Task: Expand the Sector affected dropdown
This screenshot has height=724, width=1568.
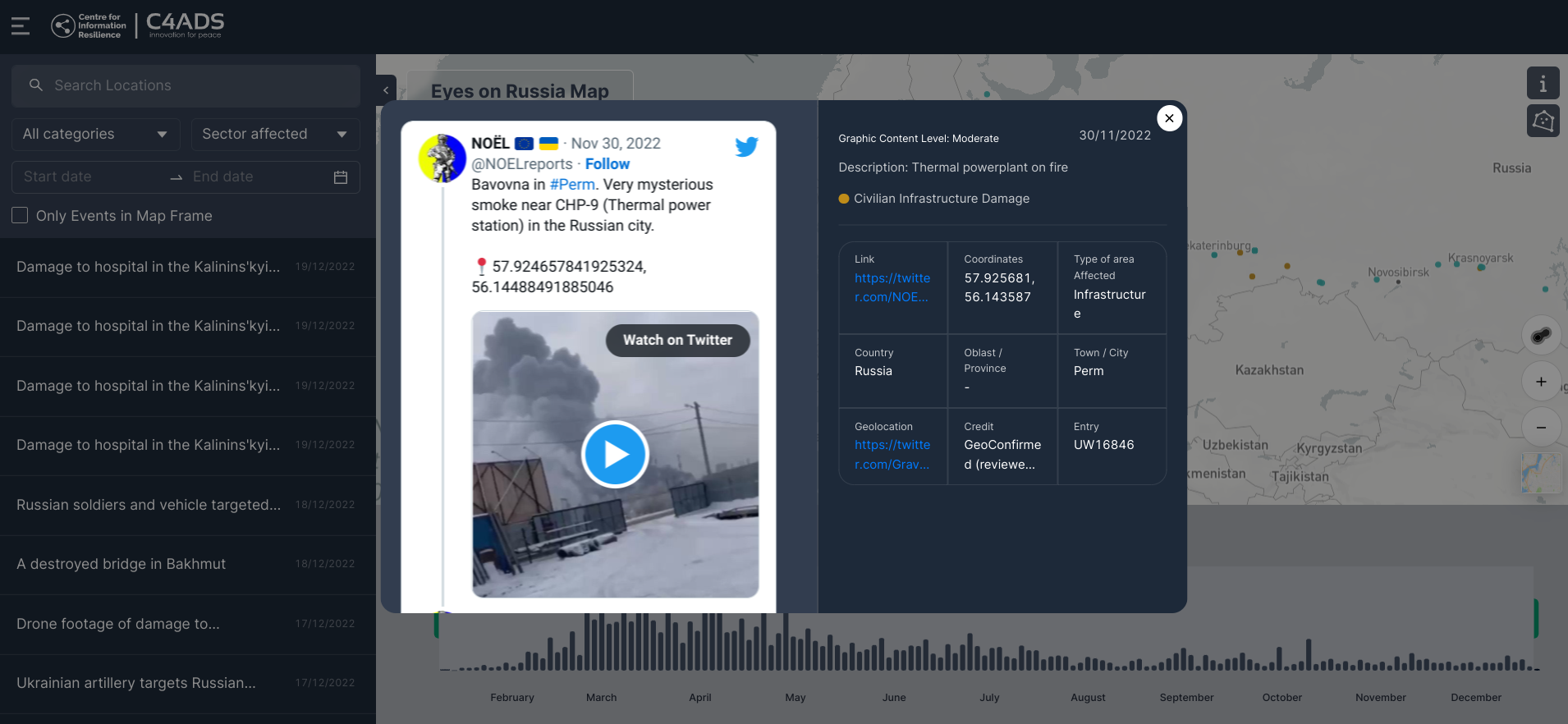Action: pos(274,135)
